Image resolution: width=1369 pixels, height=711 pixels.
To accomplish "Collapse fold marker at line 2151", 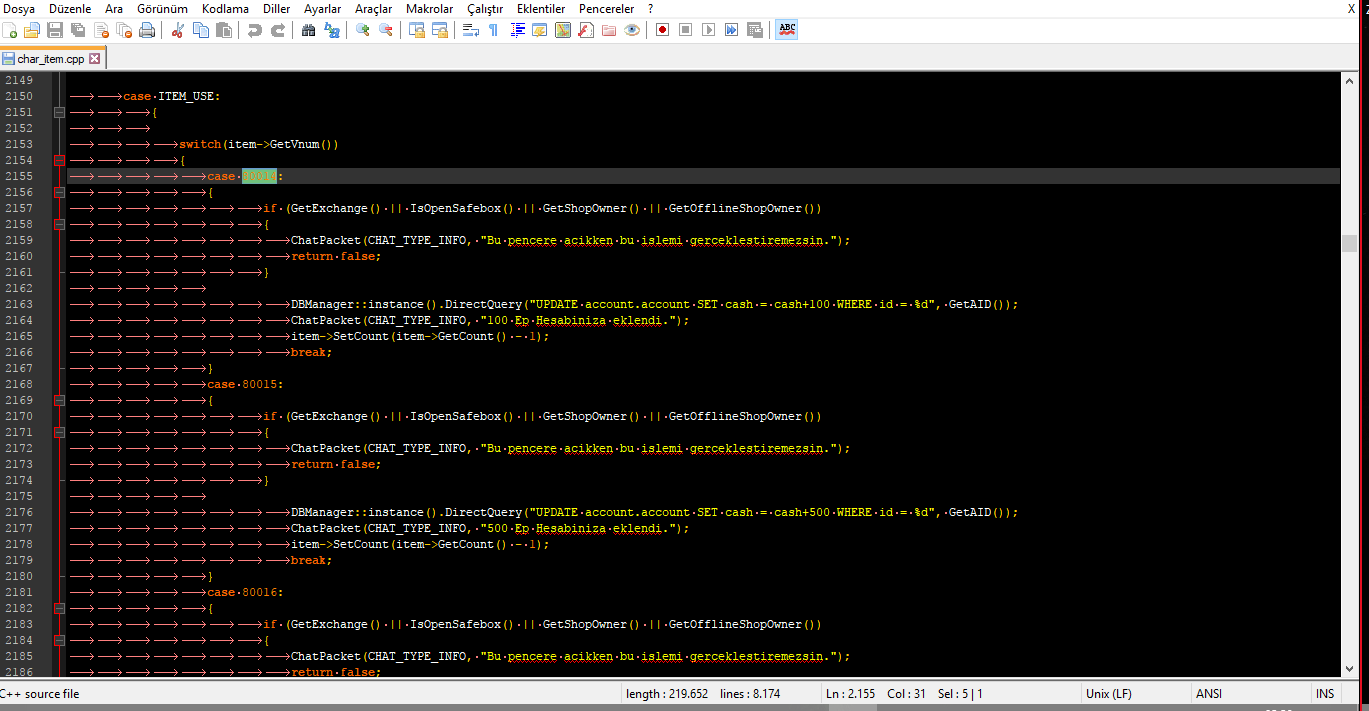I will click(x=60, y=112).
